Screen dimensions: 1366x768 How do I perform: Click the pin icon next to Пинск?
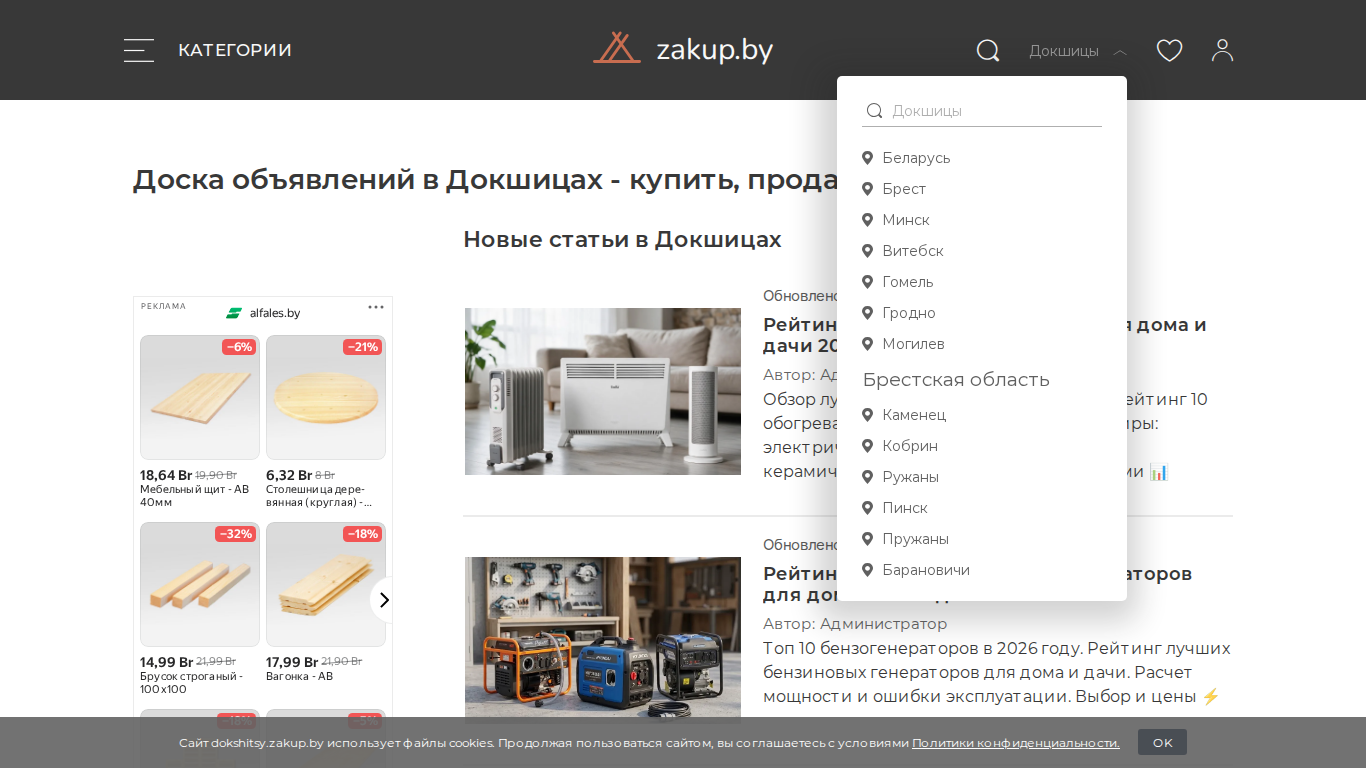tap(868, 507)
